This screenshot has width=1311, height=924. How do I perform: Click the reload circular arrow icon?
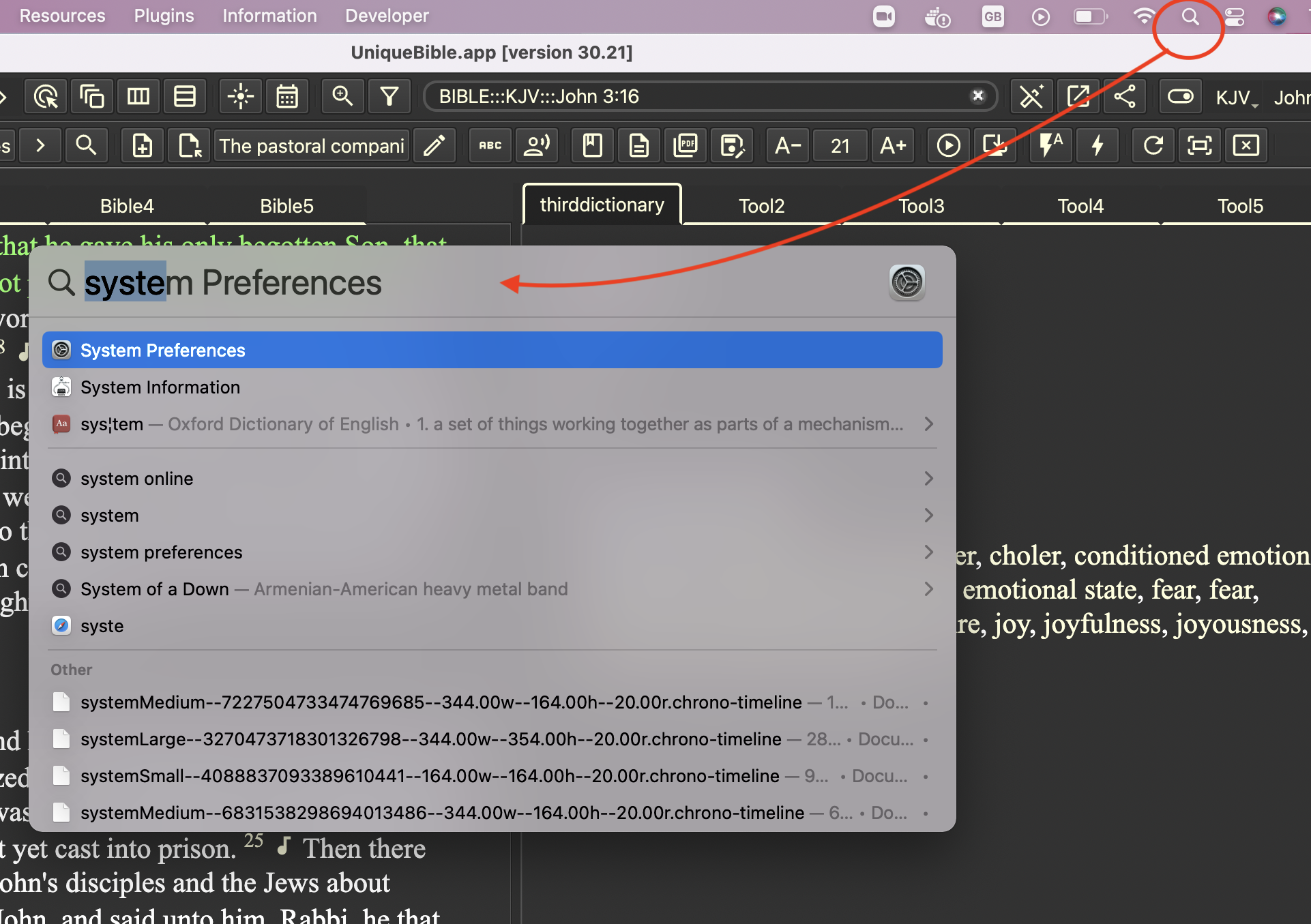click(x=1153, y=145)
